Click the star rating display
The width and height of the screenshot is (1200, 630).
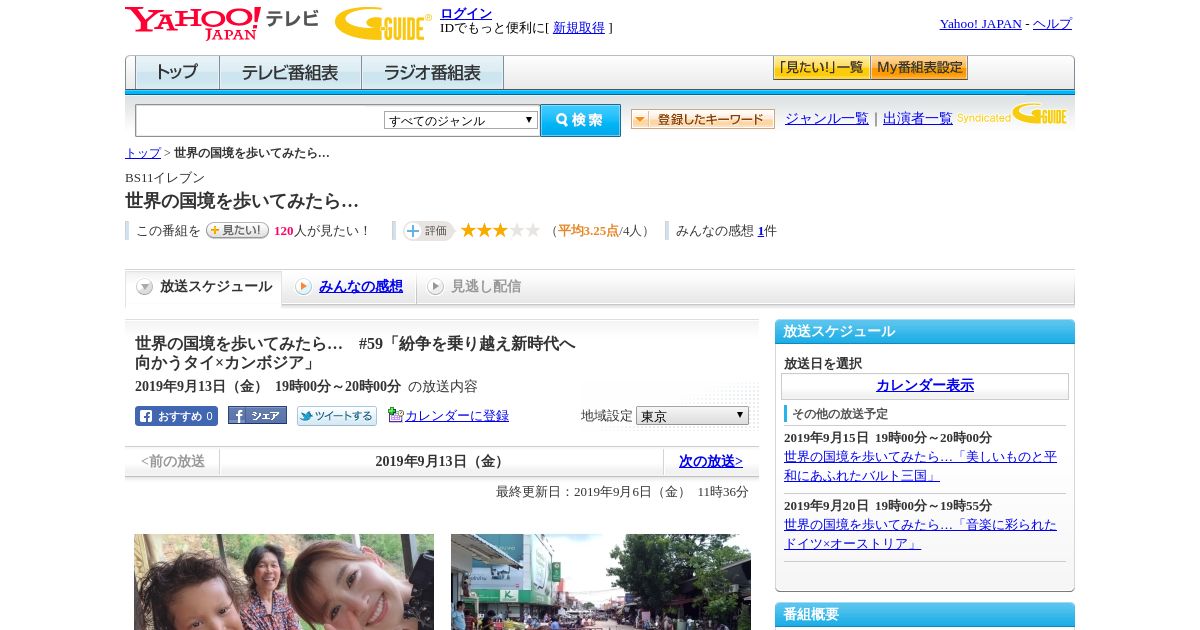point(500,230)
